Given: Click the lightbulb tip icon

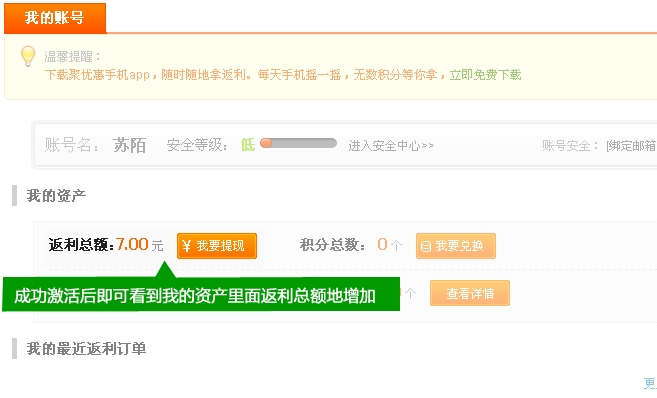Looking at the screenshot, I should [x=28, y=56].
